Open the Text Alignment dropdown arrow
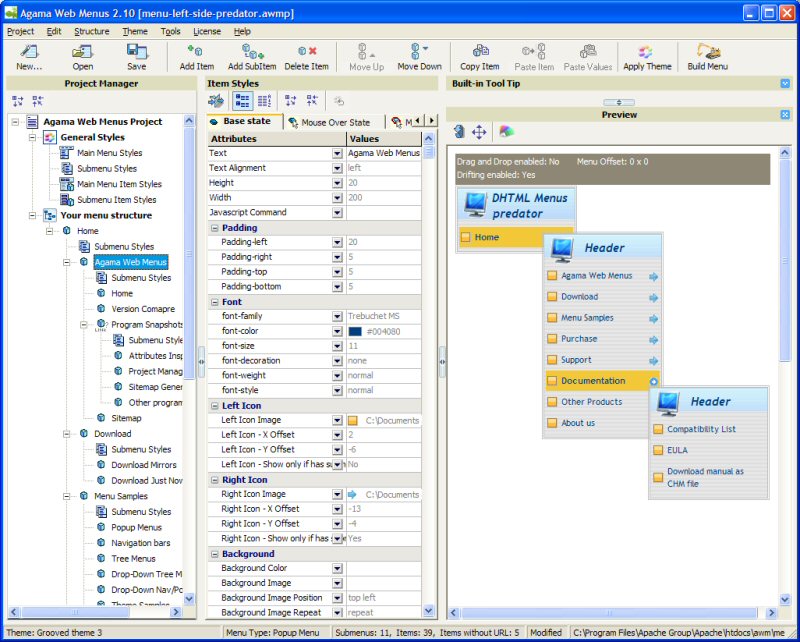 [x=337, y=168]
